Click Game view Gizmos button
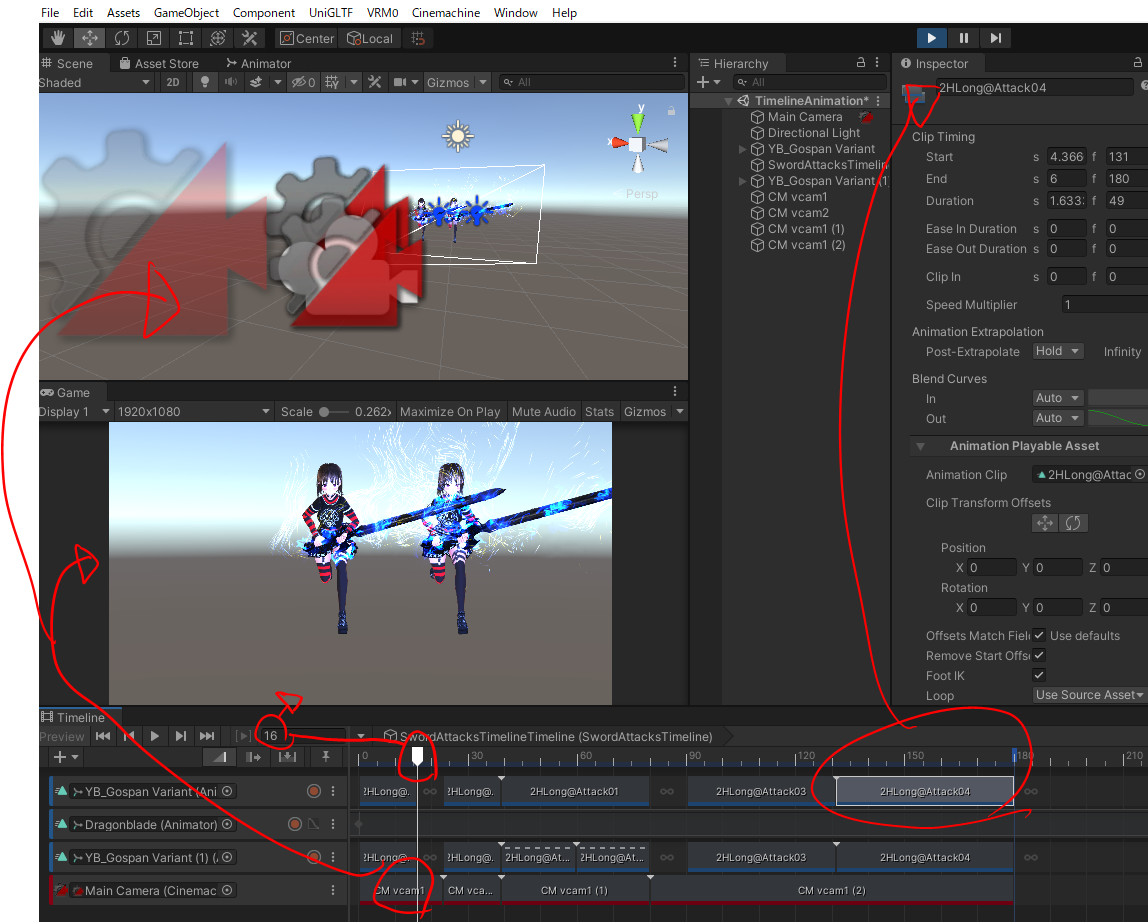1148x922 pixels. (x=645, y=412)
